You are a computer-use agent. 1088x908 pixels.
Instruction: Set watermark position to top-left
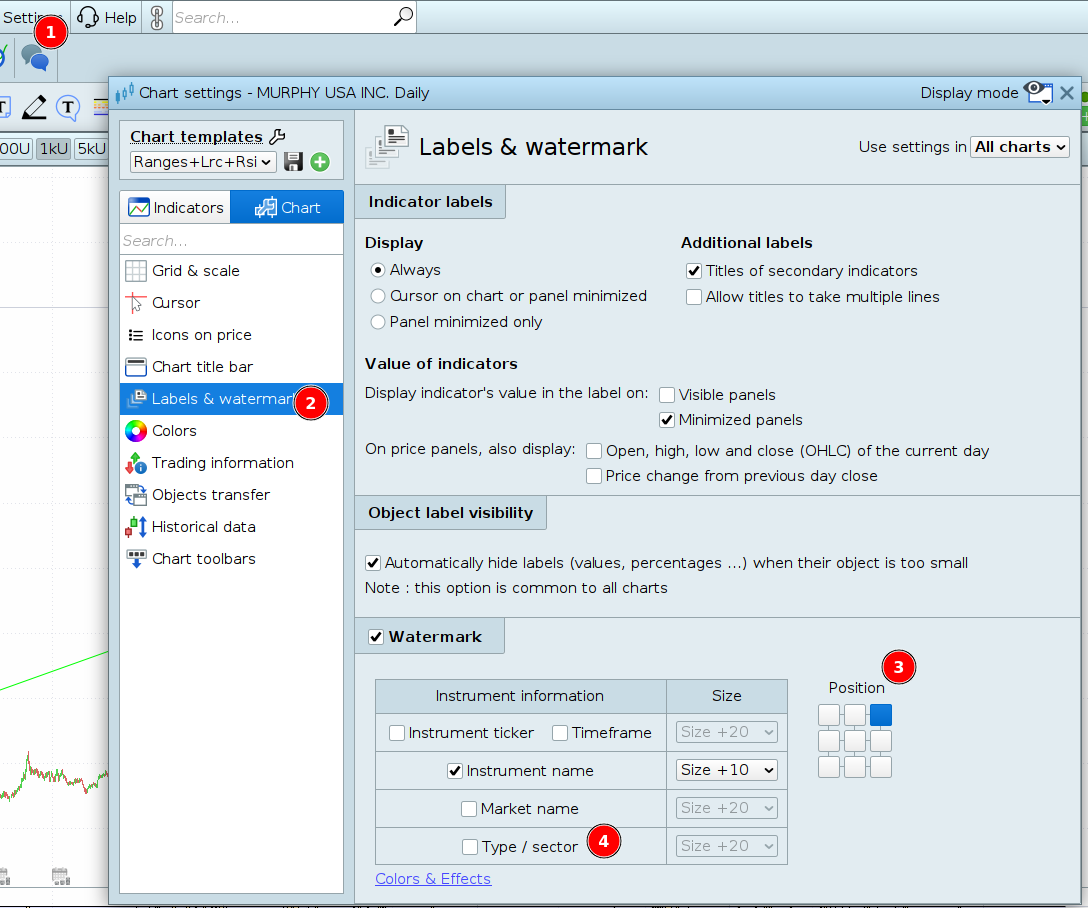[829, 715]
